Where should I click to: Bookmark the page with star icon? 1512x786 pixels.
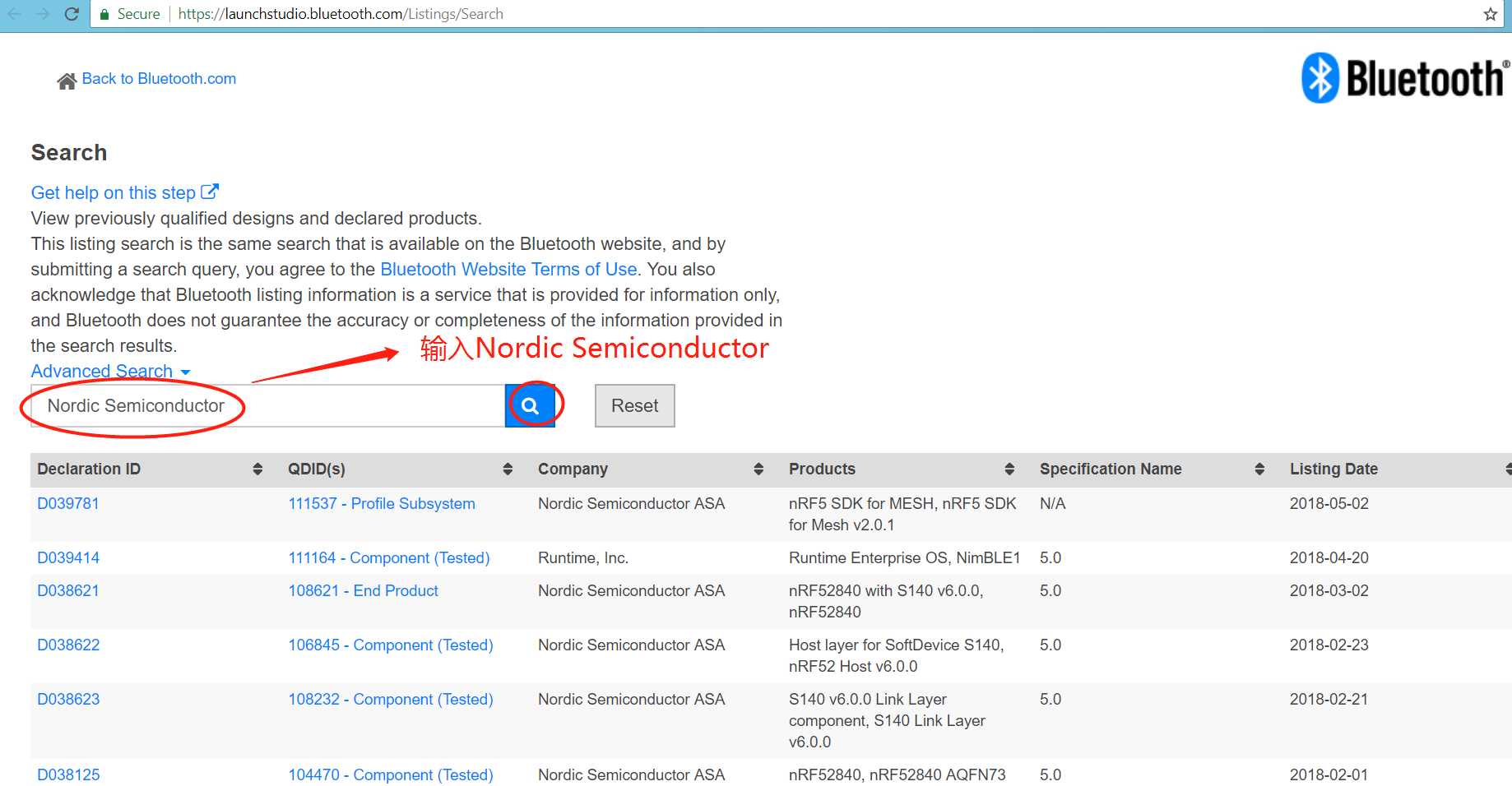[1490, 14]
